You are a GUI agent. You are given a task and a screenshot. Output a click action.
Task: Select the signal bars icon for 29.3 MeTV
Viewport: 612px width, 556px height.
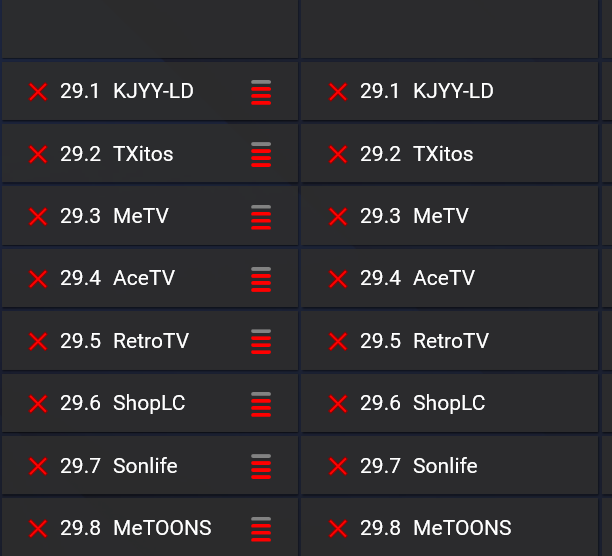pos(261,217)
